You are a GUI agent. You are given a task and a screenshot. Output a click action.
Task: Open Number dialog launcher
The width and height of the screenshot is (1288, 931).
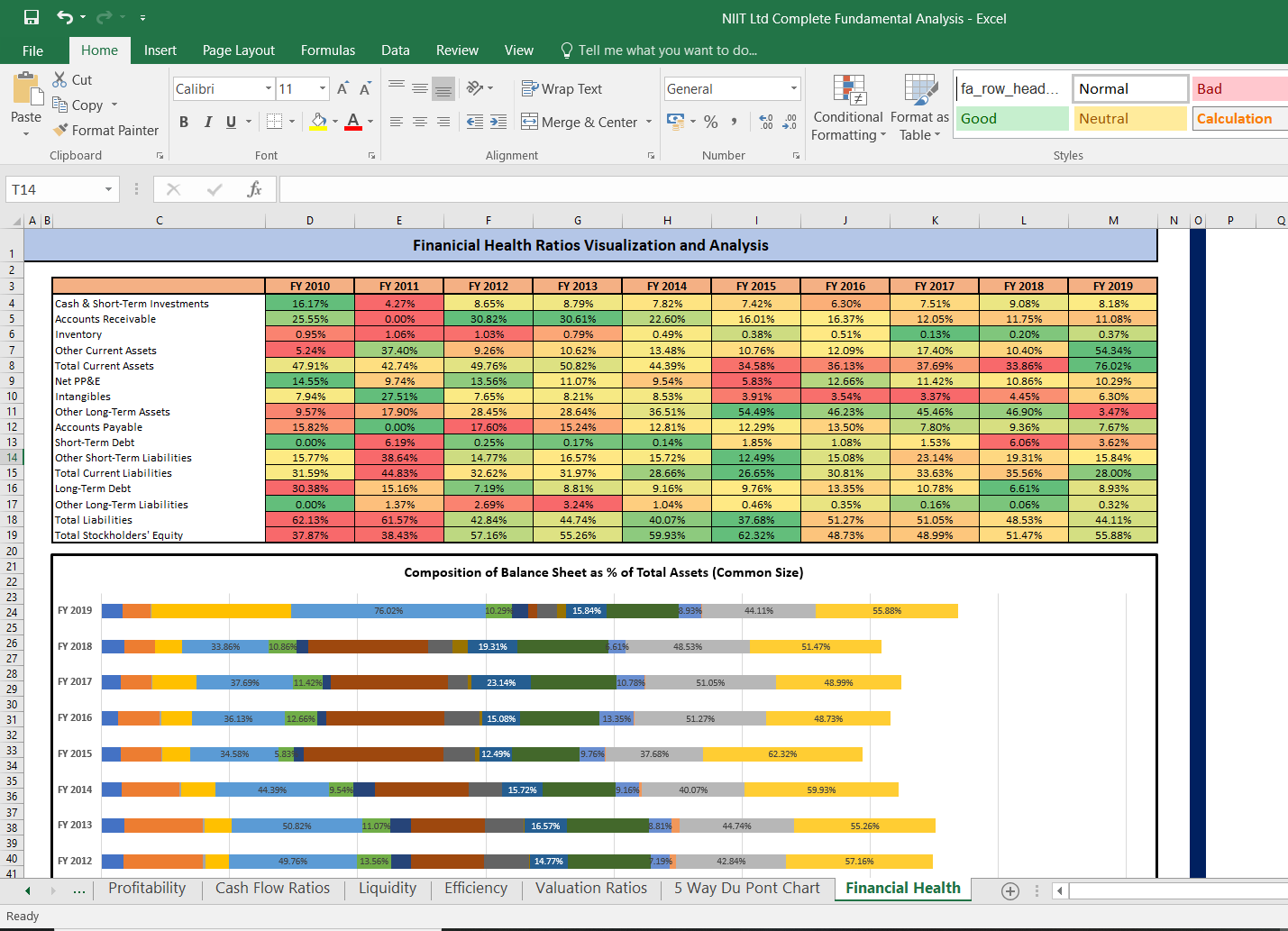pyautogui.click(x=796, y=156)
